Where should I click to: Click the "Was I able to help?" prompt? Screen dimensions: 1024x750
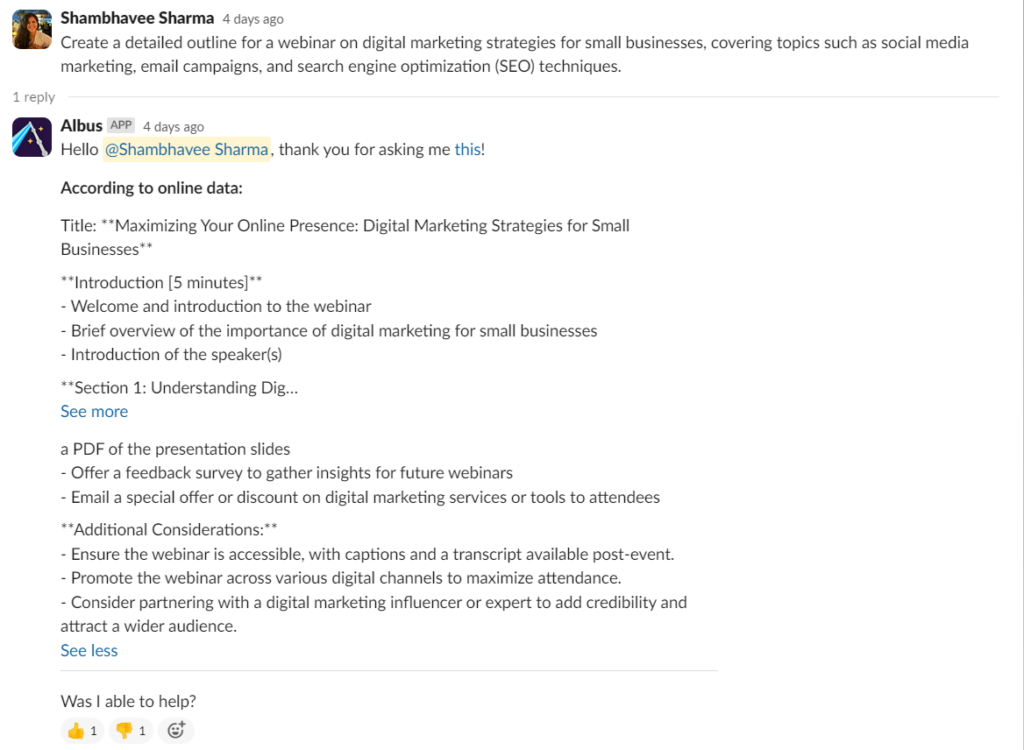(128, 701)
